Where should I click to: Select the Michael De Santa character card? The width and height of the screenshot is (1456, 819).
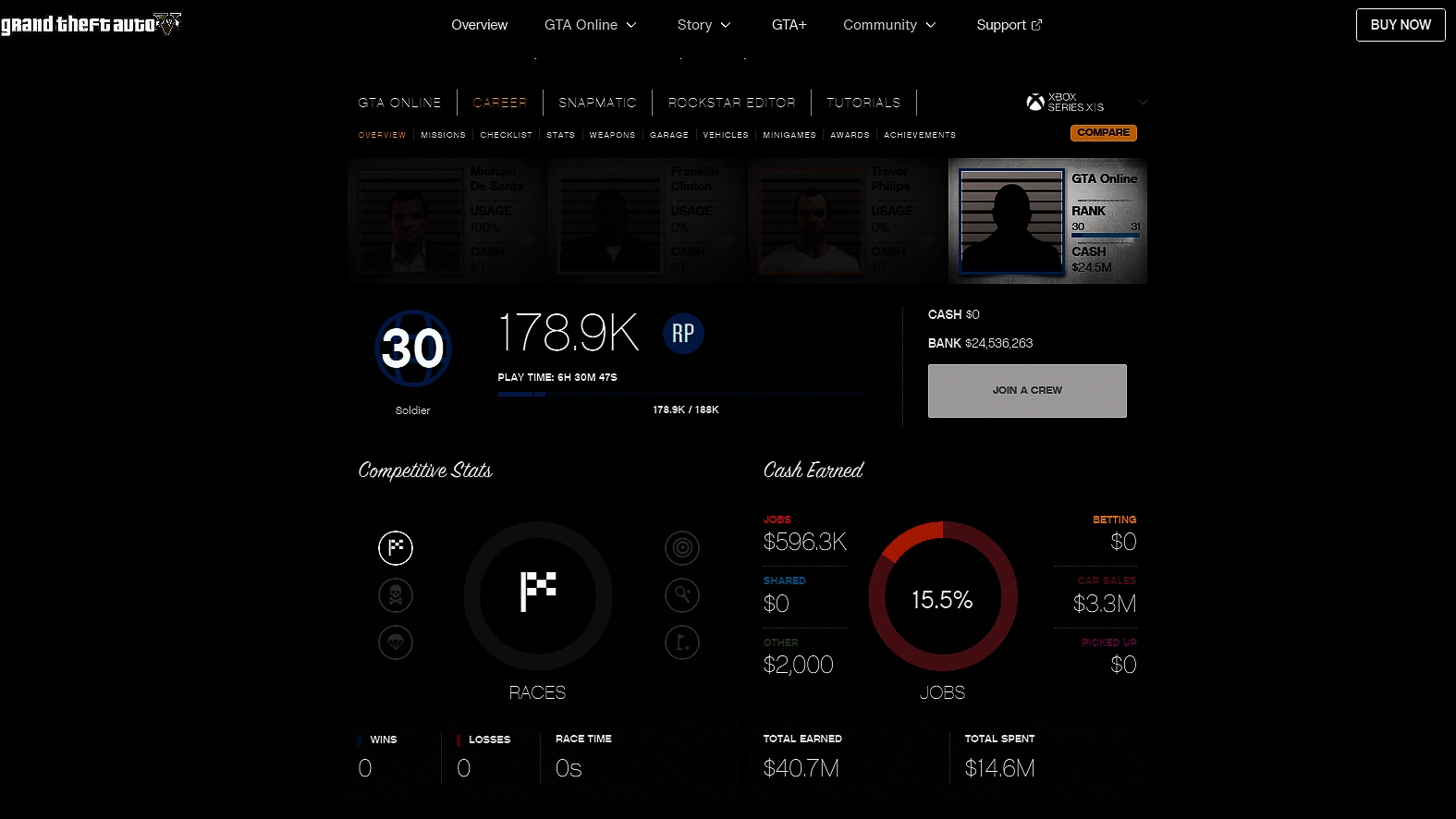click(x=447, y=220)
